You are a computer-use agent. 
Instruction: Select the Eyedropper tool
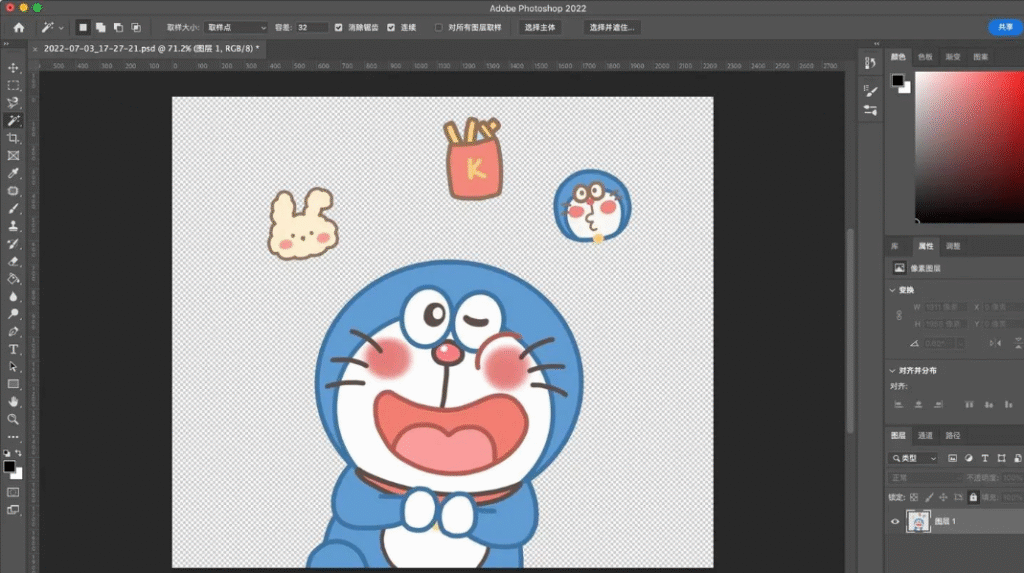[x=13, y=173]
